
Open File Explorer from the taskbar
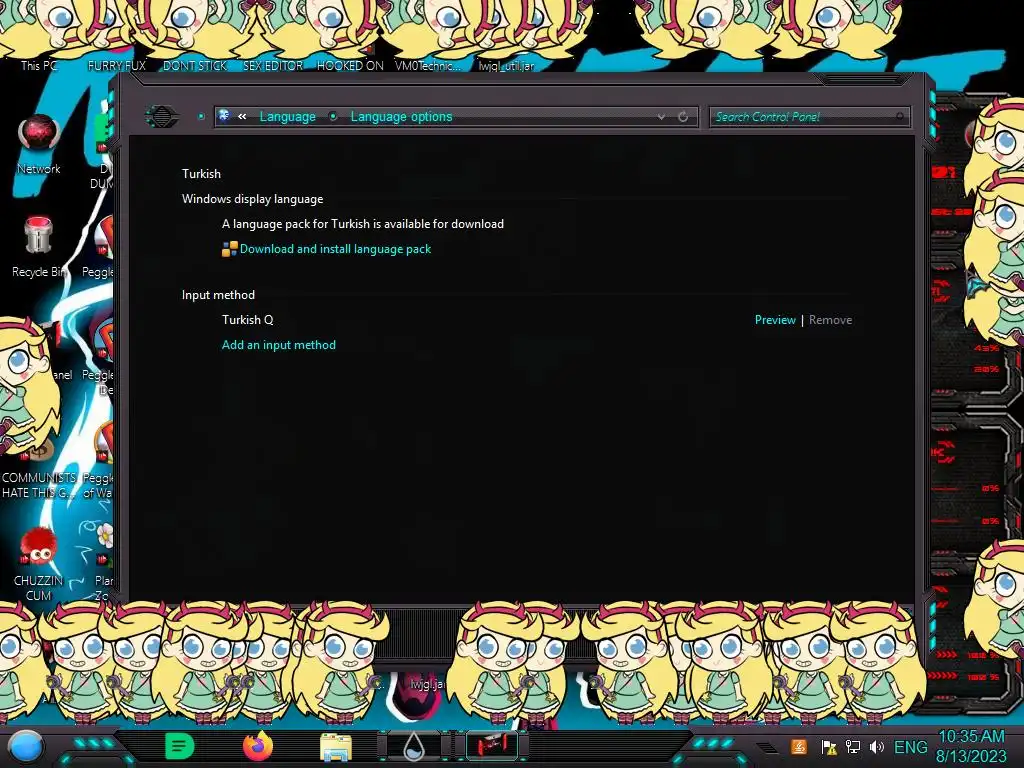point(336,747)
